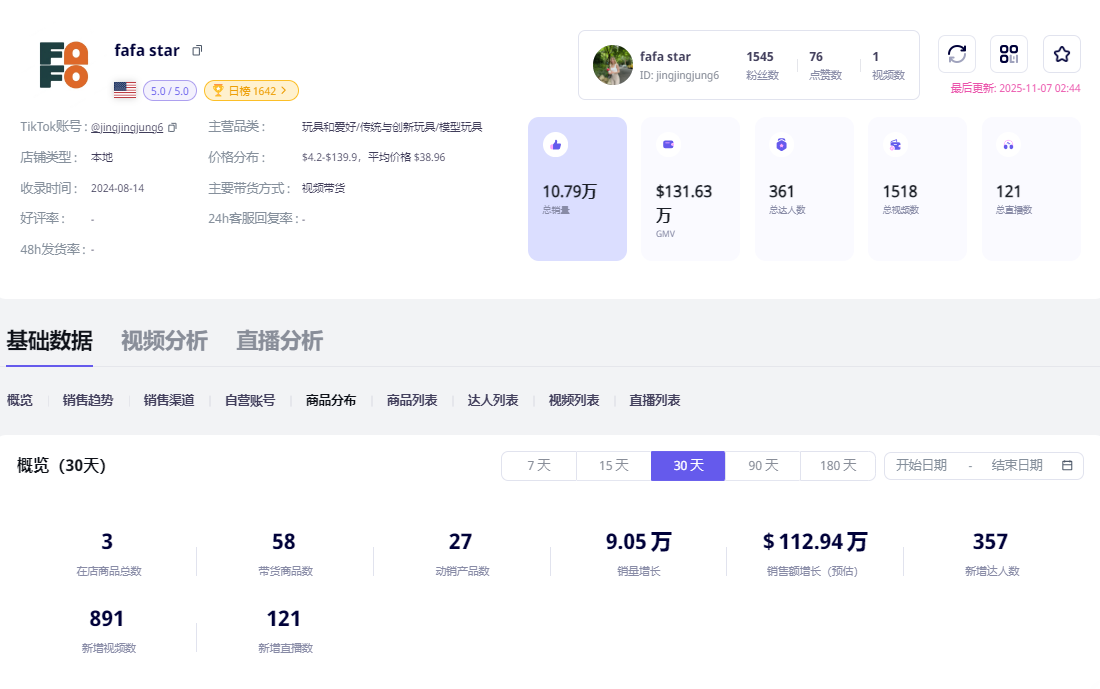Screen dimensions: 1100x689
Task: Open the @jingjingjung6 TikTok account link
Action: pos(127,128)
